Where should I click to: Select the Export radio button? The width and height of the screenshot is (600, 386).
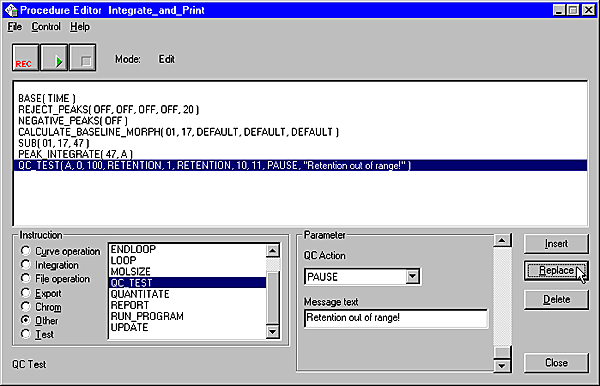26,293
